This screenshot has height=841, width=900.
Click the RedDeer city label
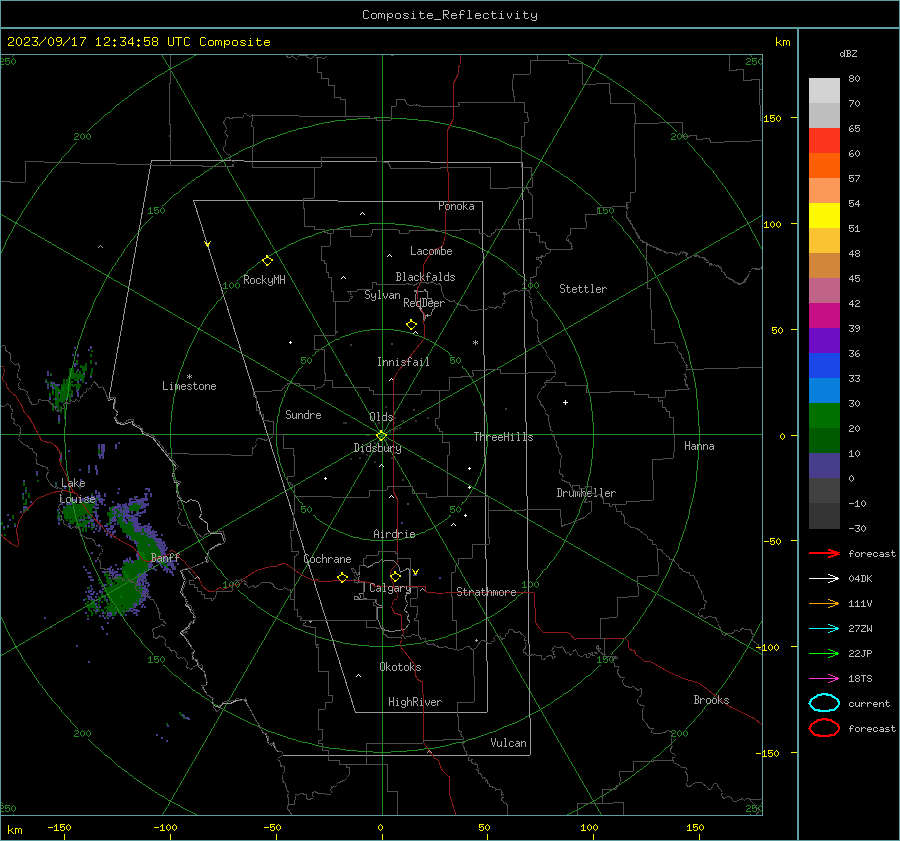pyautogui.click(x=424, y=303)
